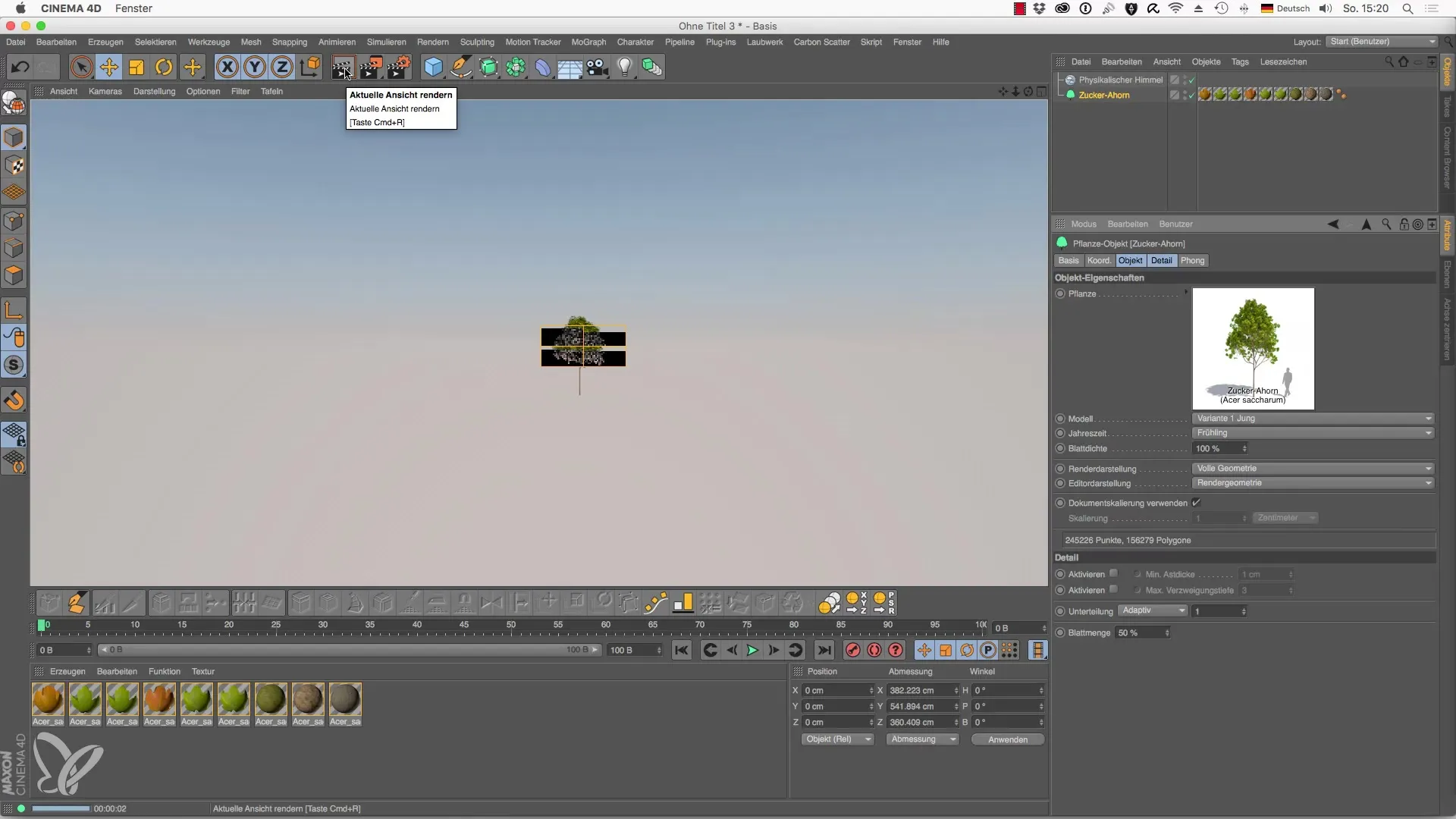Toggle Autokeying red button
Image resolution: width=1456 pixels, height=819 pixels.
874,650
